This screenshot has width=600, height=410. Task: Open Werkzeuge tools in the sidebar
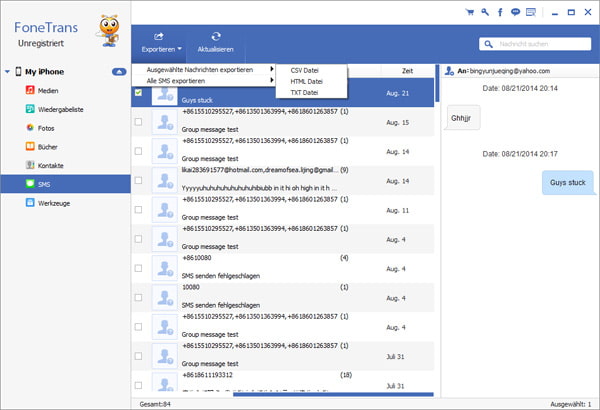[54, 202]
